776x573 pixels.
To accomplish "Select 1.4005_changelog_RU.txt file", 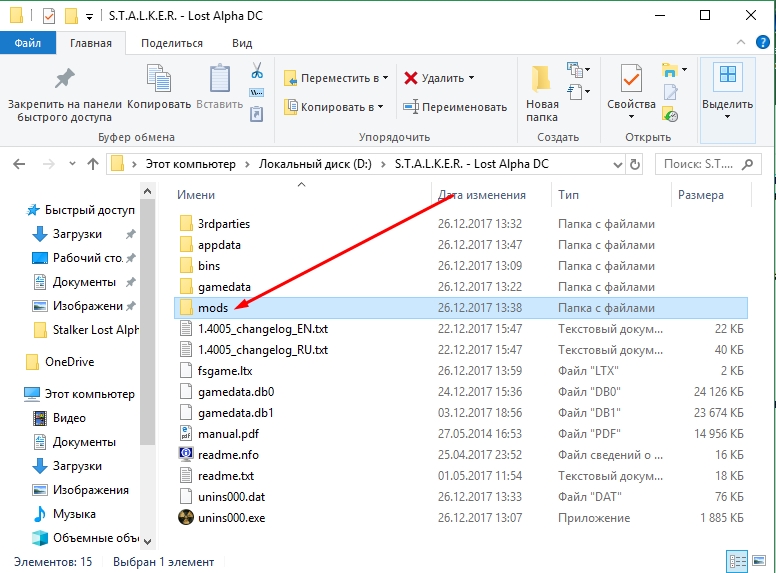I will pos(253,350).
